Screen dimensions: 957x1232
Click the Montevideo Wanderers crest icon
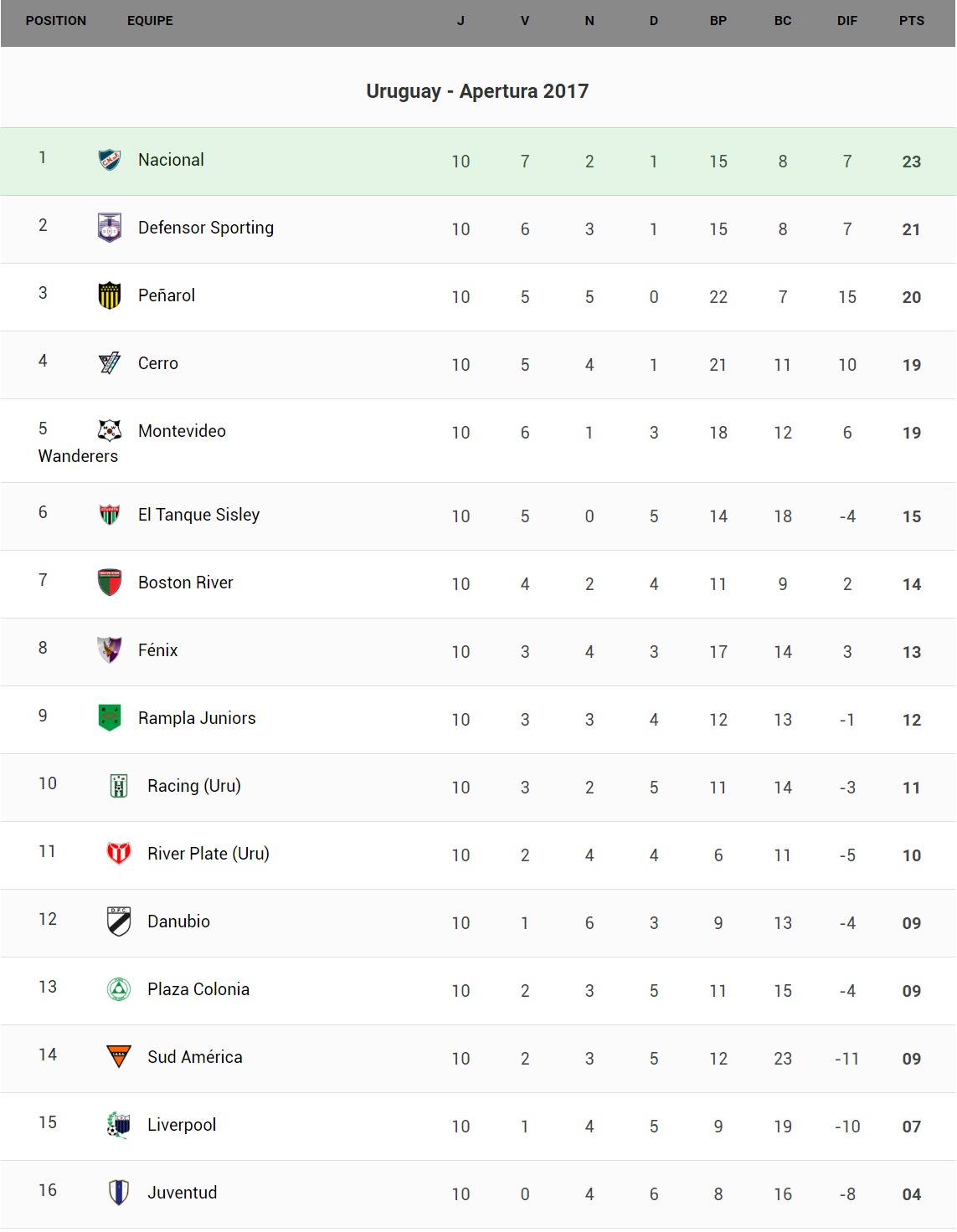pyautogui.click(x=110, y=430)
